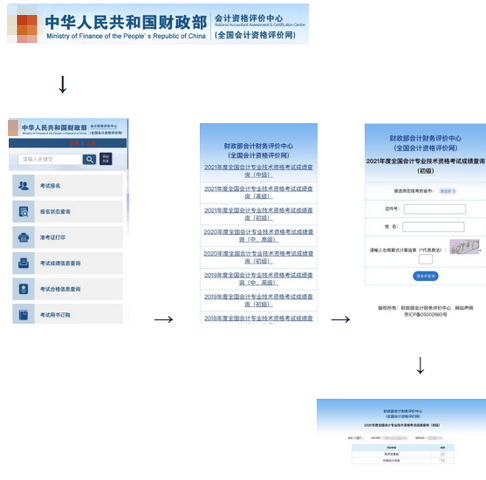Click the captcha image to refresh
The width and height of the screenshot is (486, 480).
click(464, 247)
